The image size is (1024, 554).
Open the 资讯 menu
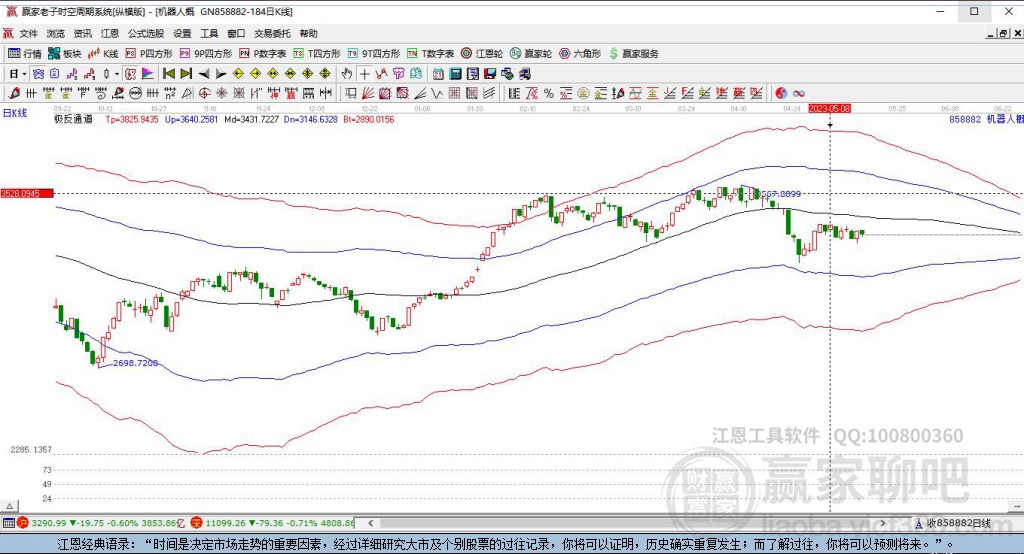pos(83,33)
